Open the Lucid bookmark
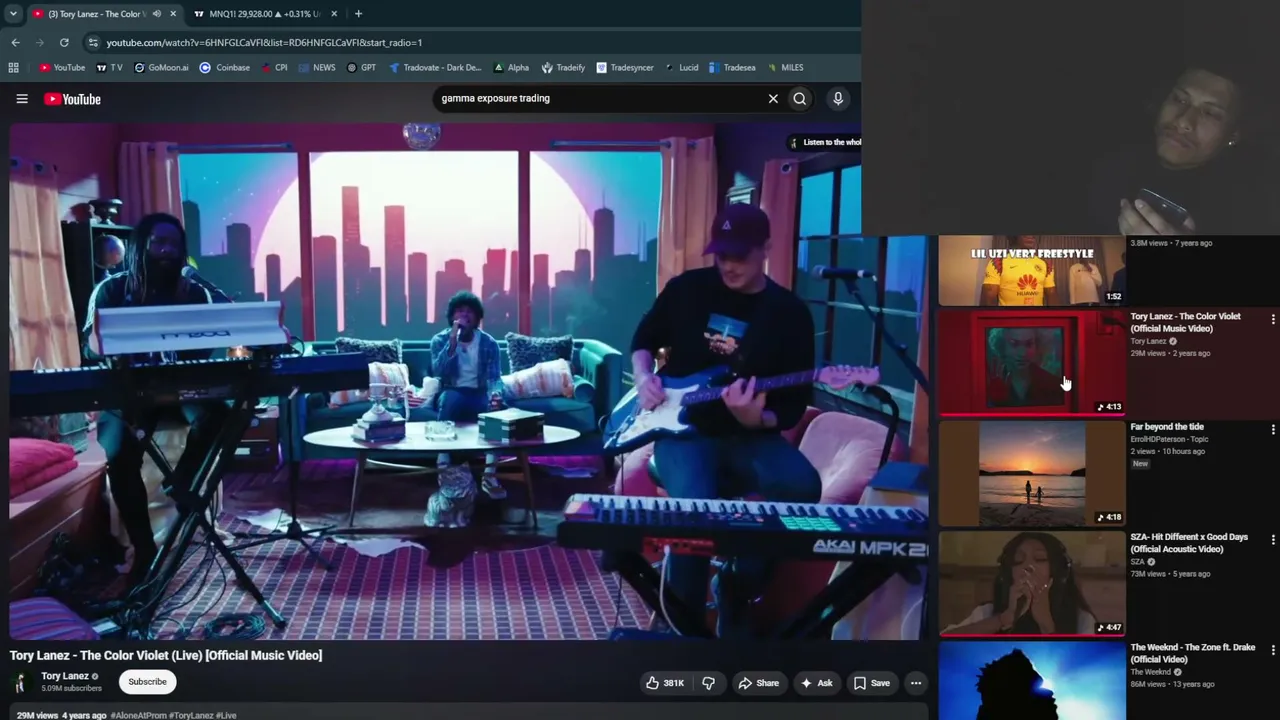The height and width of the screenshot is (720, 1280). 682,68
